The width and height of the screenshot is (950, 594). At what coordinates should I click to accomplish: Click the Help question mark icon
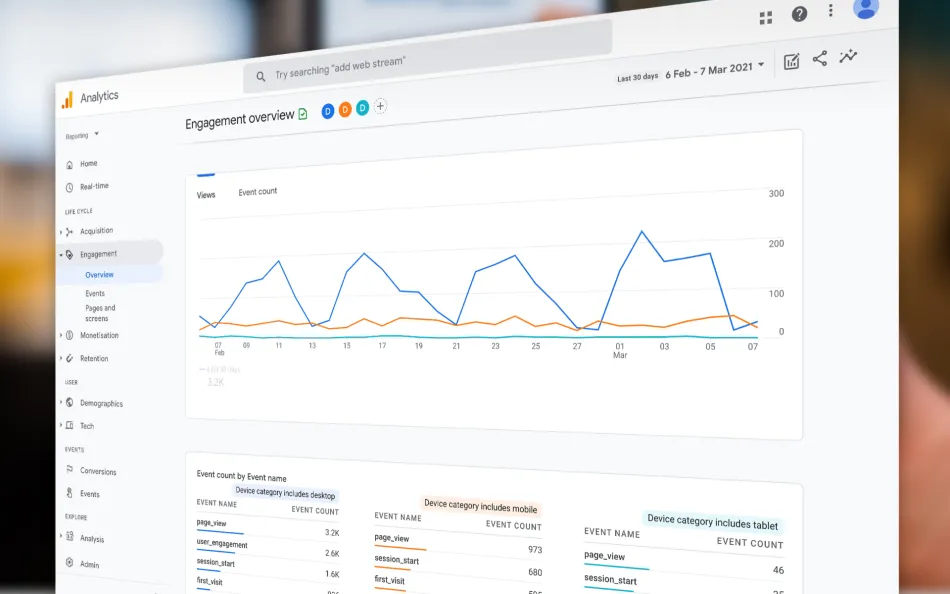point(797,14)
